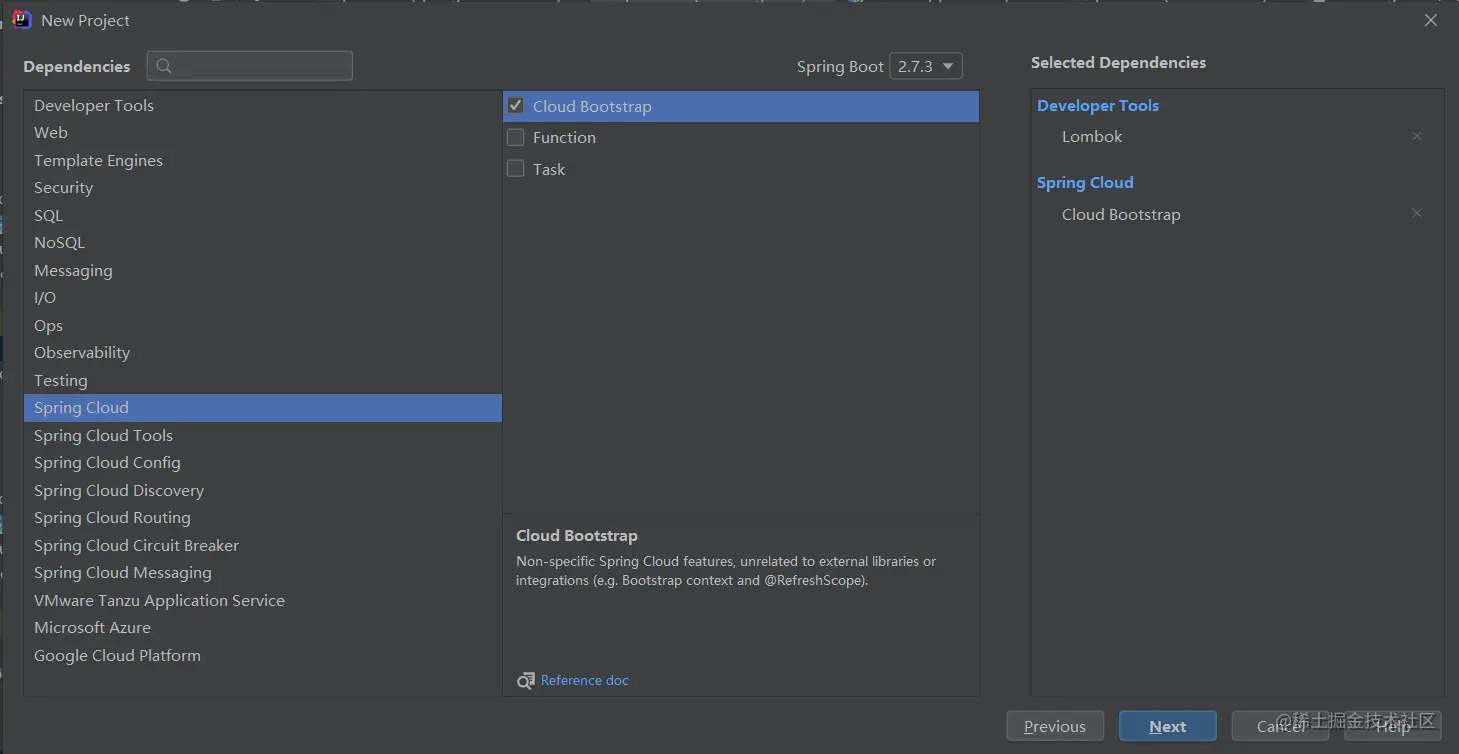
Task: Enable the Function dependency checkbox
Action: (516, 137)
